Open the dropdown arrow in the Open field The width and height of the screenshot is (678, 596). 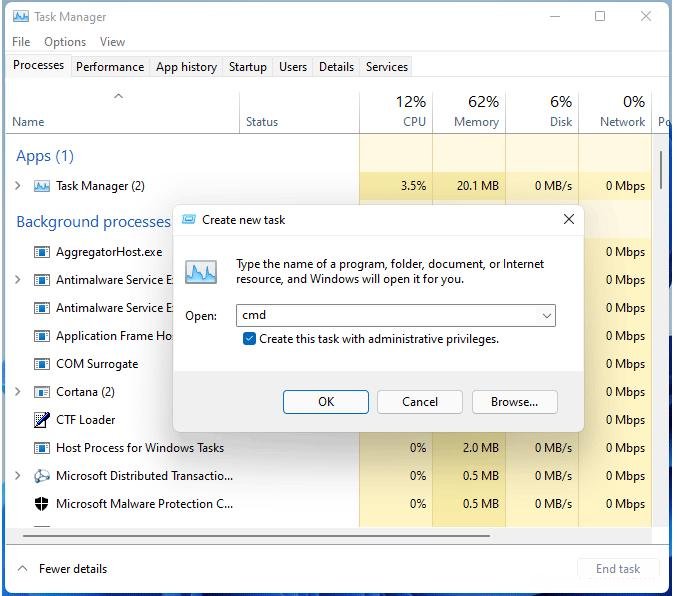tap(547, 316)
